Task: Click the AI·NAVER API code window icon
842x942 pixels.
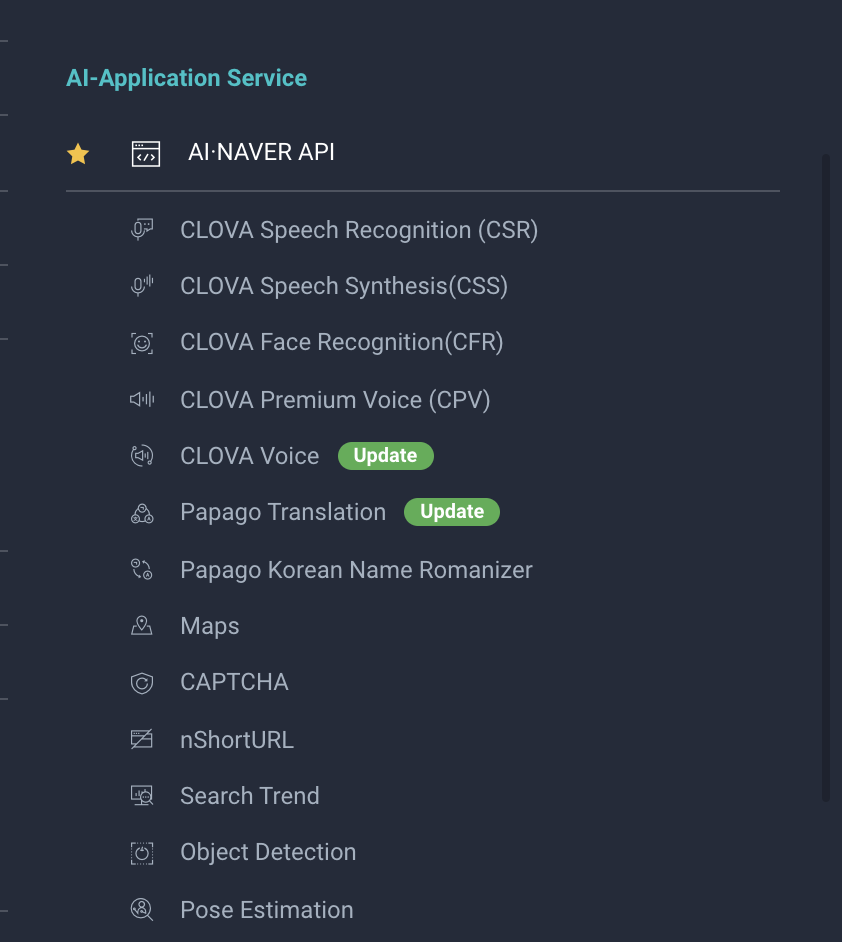Action: 146,154
